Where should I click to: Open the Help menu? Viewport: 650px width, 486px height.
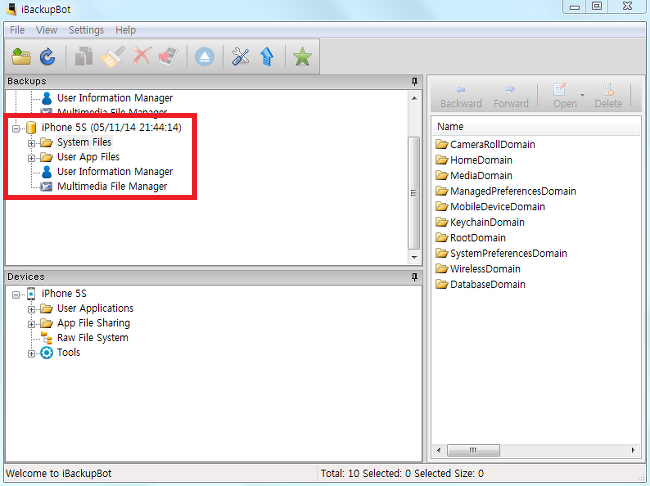pyautogui.click(x=126, y=30)
